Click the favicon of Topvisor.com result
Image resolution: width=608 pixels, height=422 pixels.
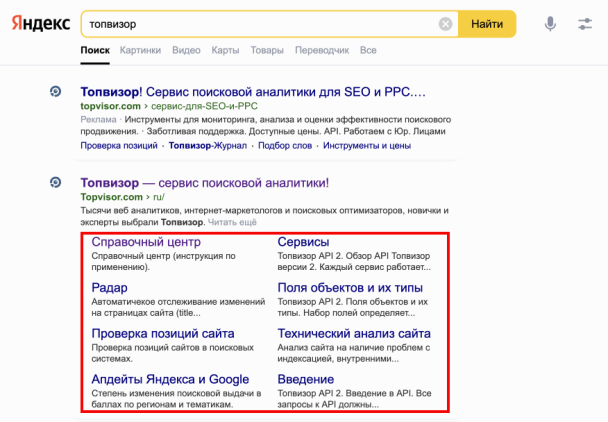pyautogui.click(x=57, y=183)
